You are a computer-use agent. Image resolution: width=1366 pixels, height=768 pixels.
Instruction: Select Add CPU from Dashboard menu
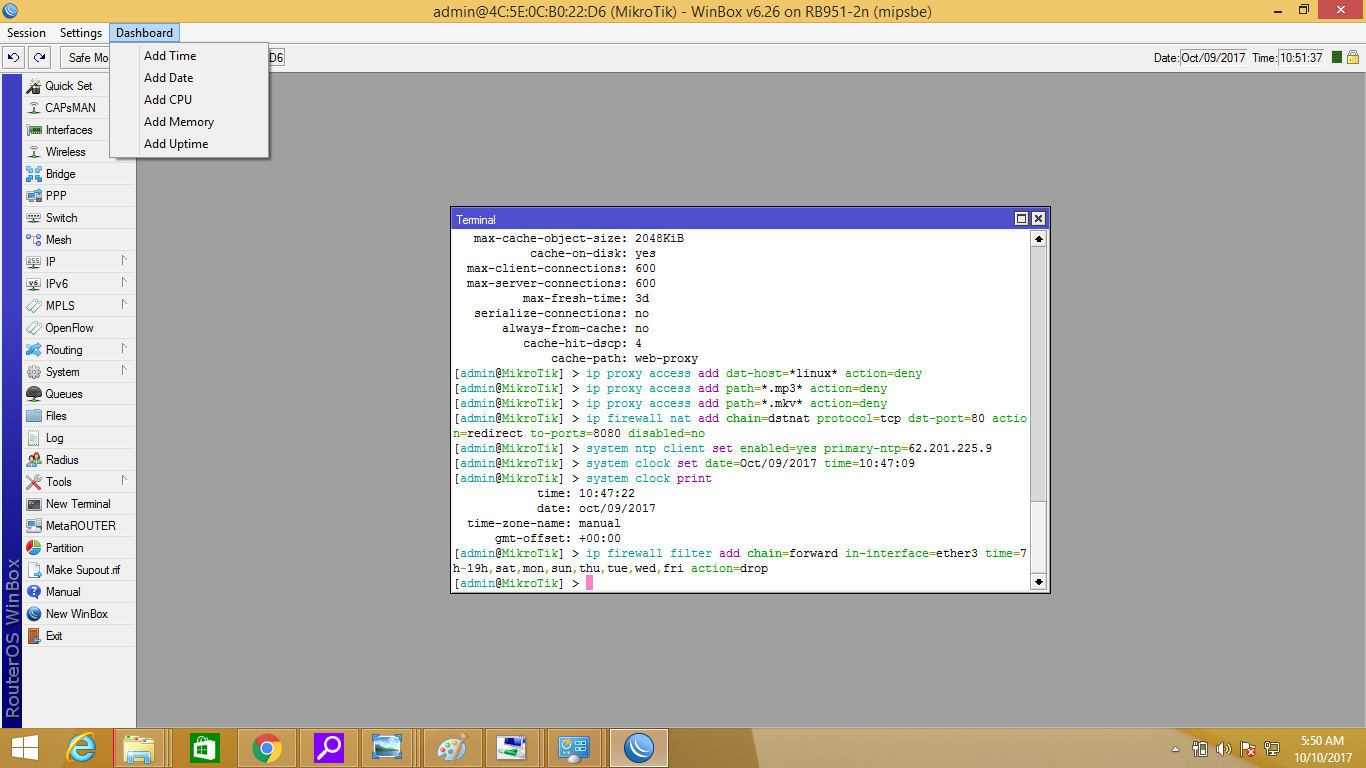click(x=168, y=100)
